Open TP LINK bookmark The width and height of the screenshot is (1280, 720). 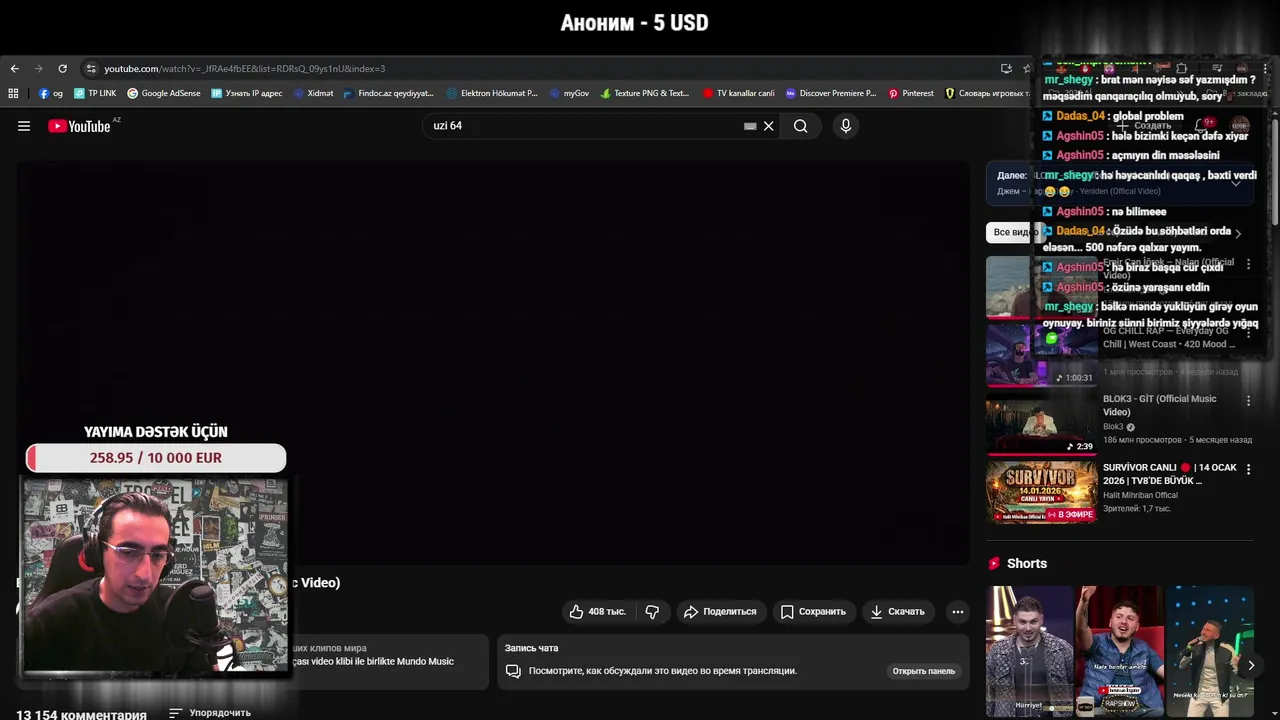tap(95, 93)
